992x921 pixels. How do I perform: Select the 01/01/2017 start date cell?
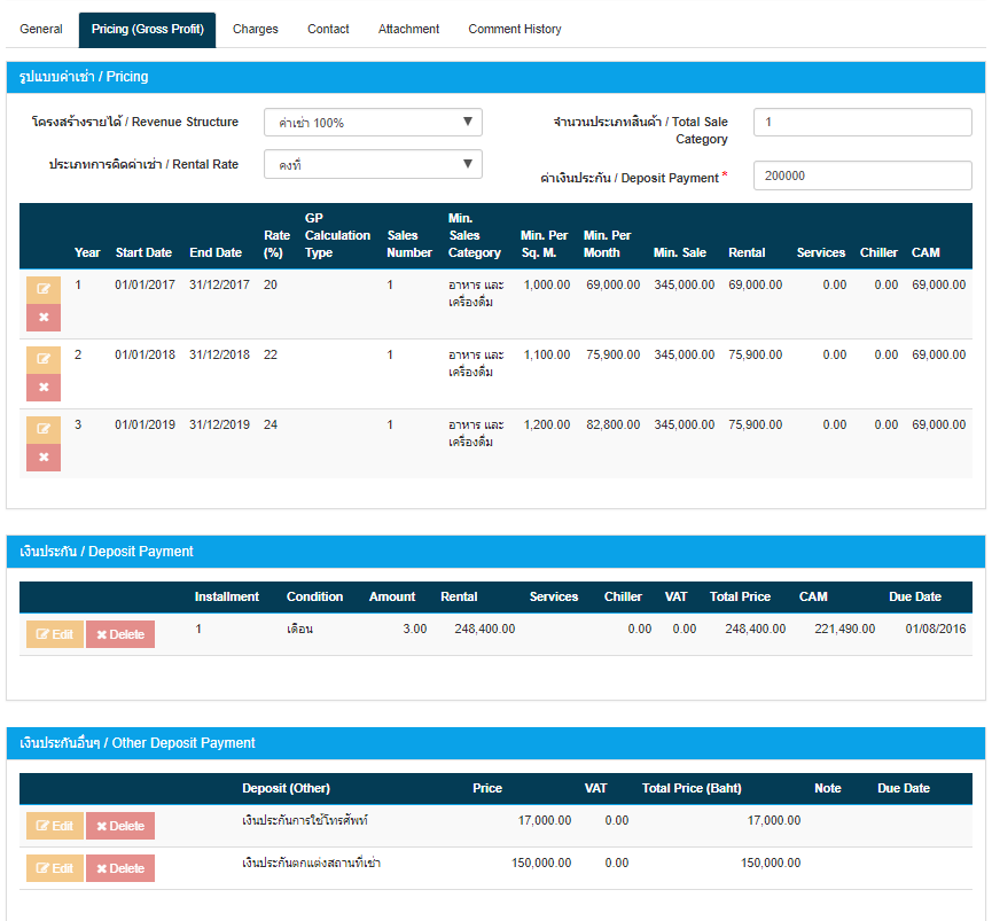click(x=145, y=285)
